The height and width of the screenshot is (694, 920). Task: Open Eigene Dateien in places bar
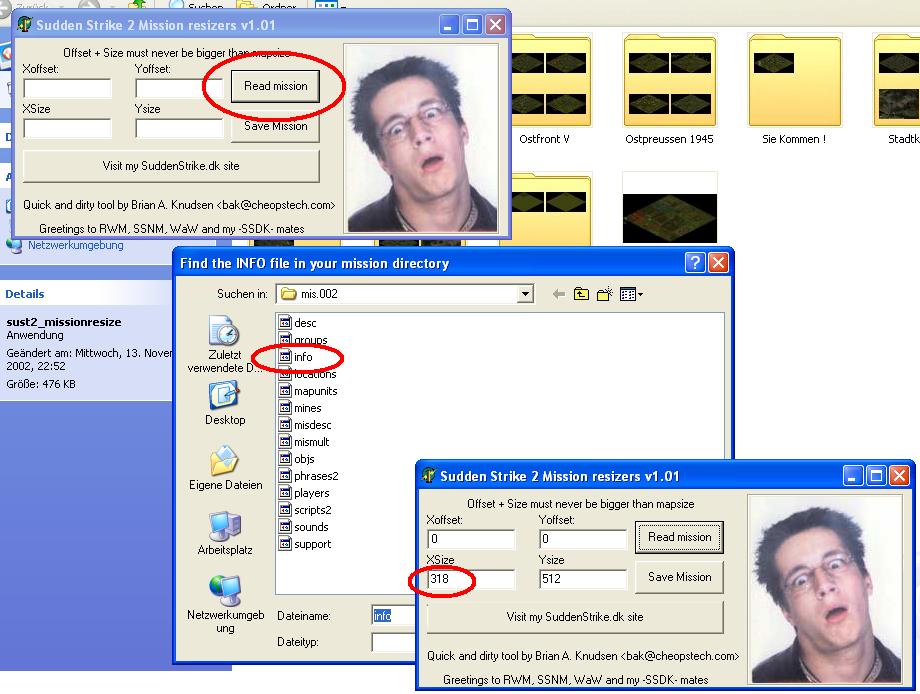click(x=225, y=468)
